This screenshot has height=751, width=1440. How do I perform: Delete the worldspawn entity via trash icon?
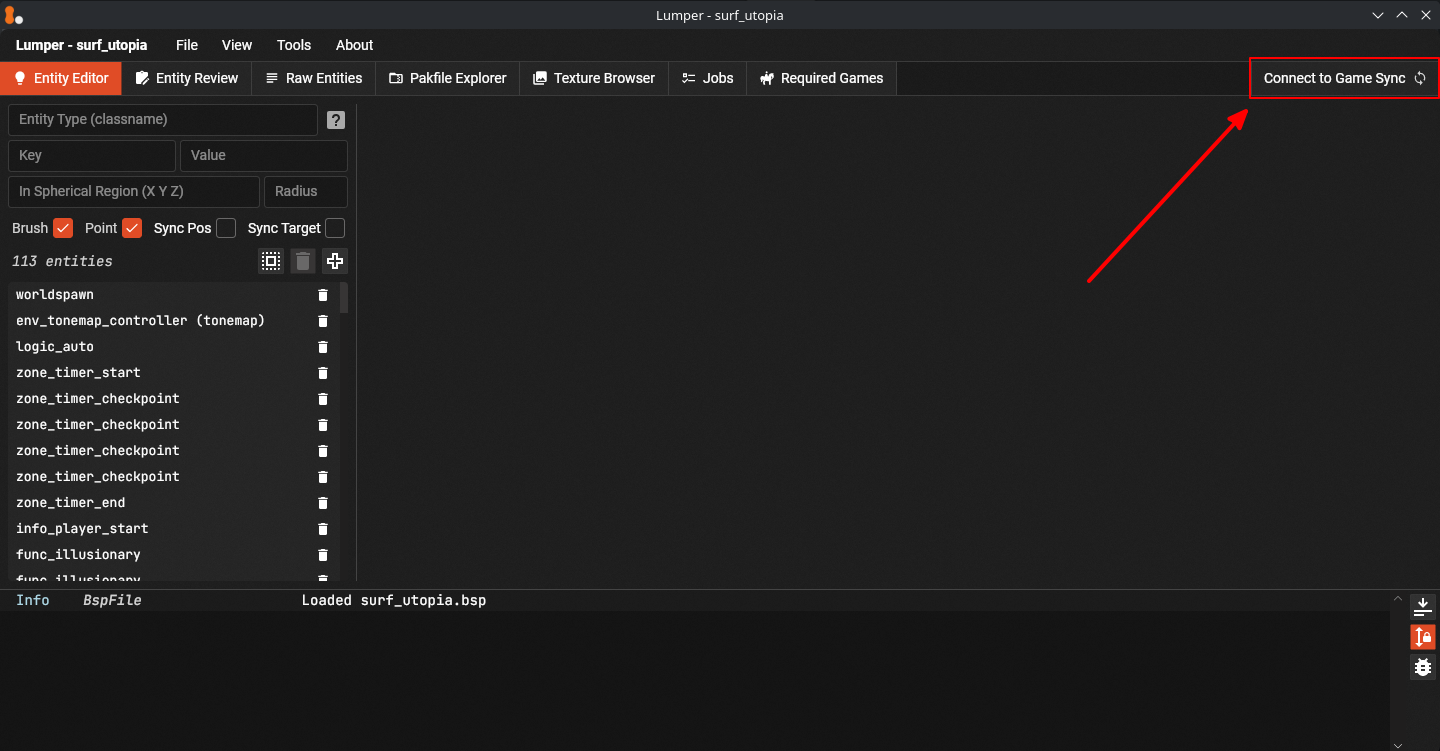(x=323, y=295)
